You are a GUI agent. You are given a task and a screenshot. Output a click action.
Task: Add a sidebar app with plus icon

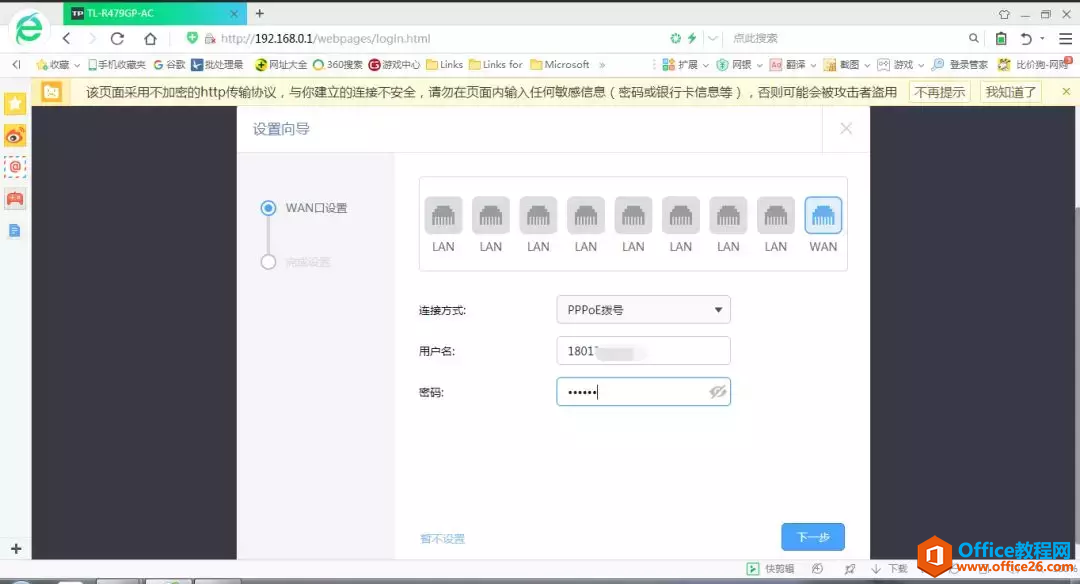[x=16, y=548]
